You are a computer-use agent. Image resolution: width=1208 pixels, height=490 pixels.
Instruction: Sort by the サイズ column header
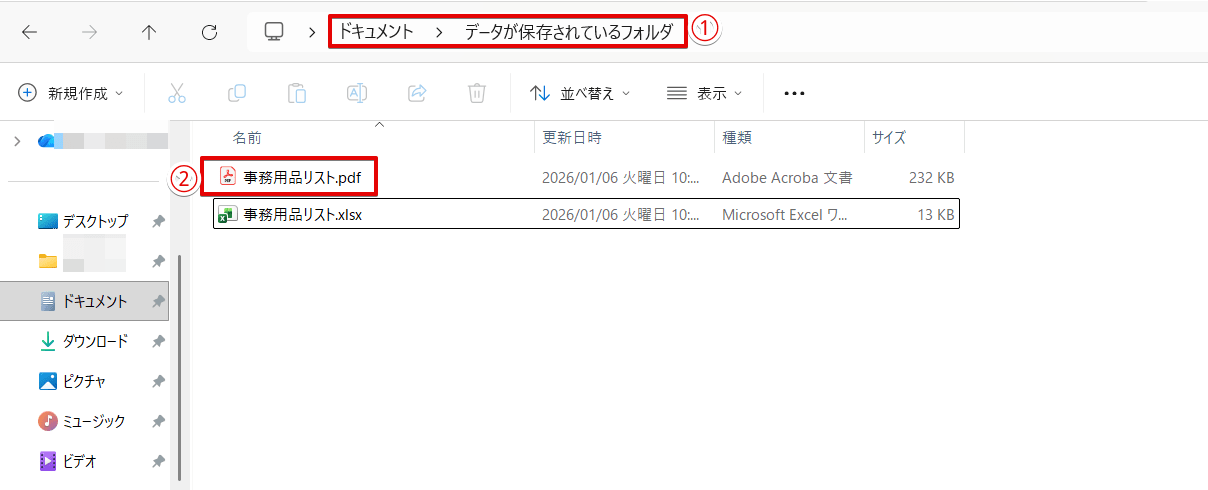click(889, 138)
